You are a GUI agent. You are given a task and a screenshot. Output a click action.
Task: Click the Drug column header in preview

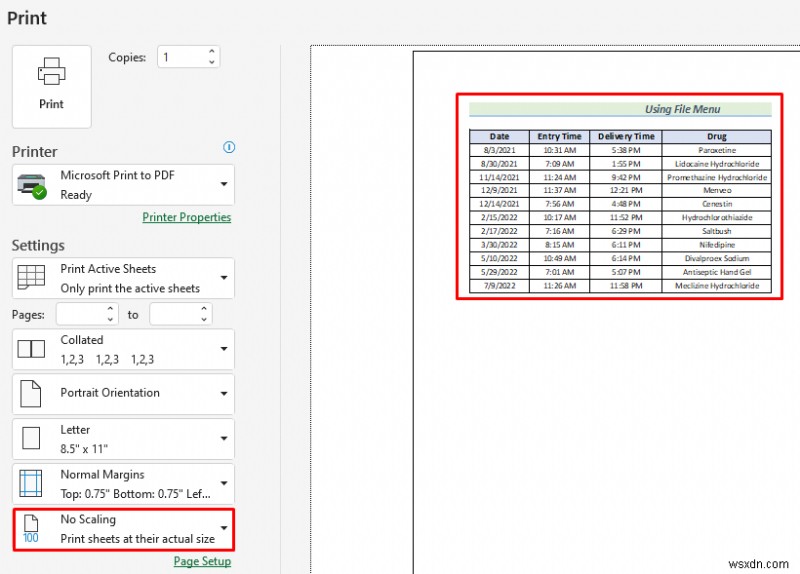(717, 136)
